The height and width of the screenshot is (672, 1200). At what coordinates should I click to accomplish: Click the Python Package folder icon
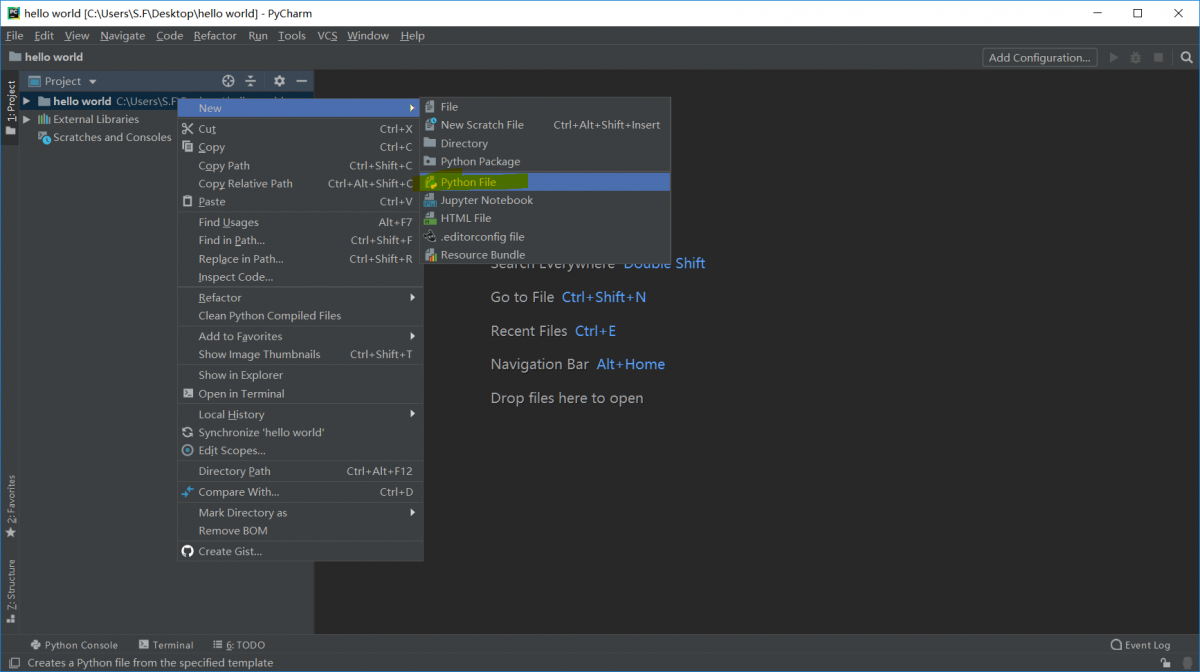click(x=430, y=161)
